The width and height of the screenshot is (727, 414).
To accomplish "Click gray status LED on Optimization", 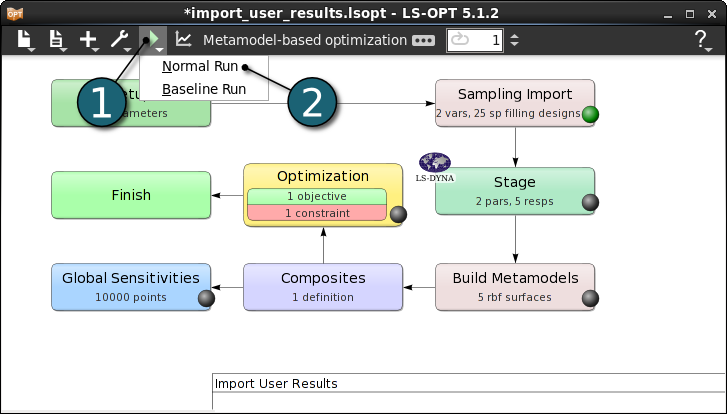I will point(398,214).
